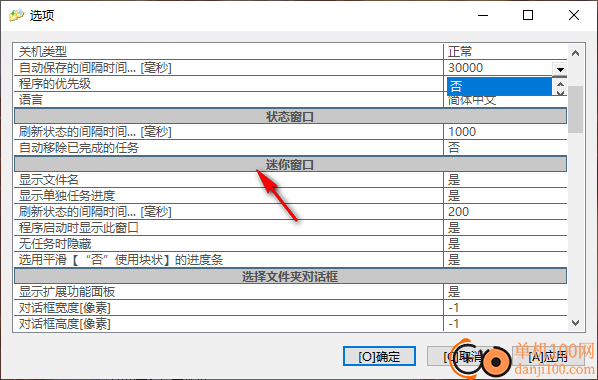Click the 状态窗口 section header

(290, 116)
